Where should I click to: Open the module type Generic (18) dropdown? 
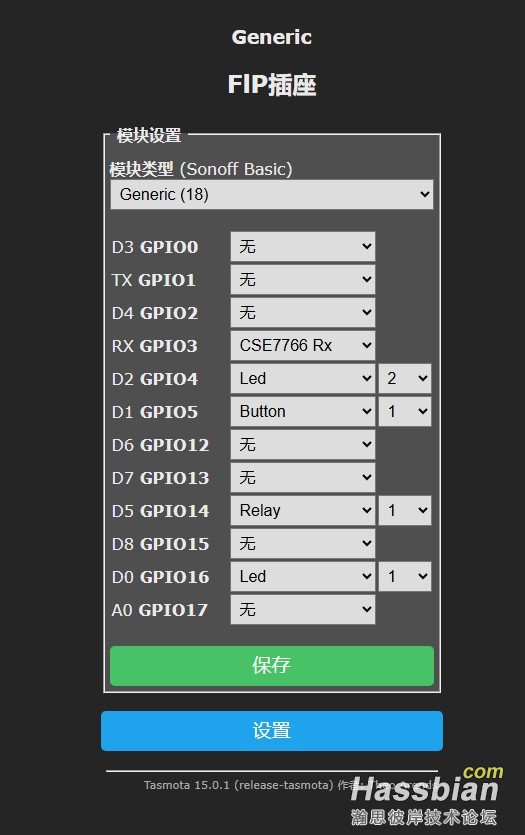272,194
